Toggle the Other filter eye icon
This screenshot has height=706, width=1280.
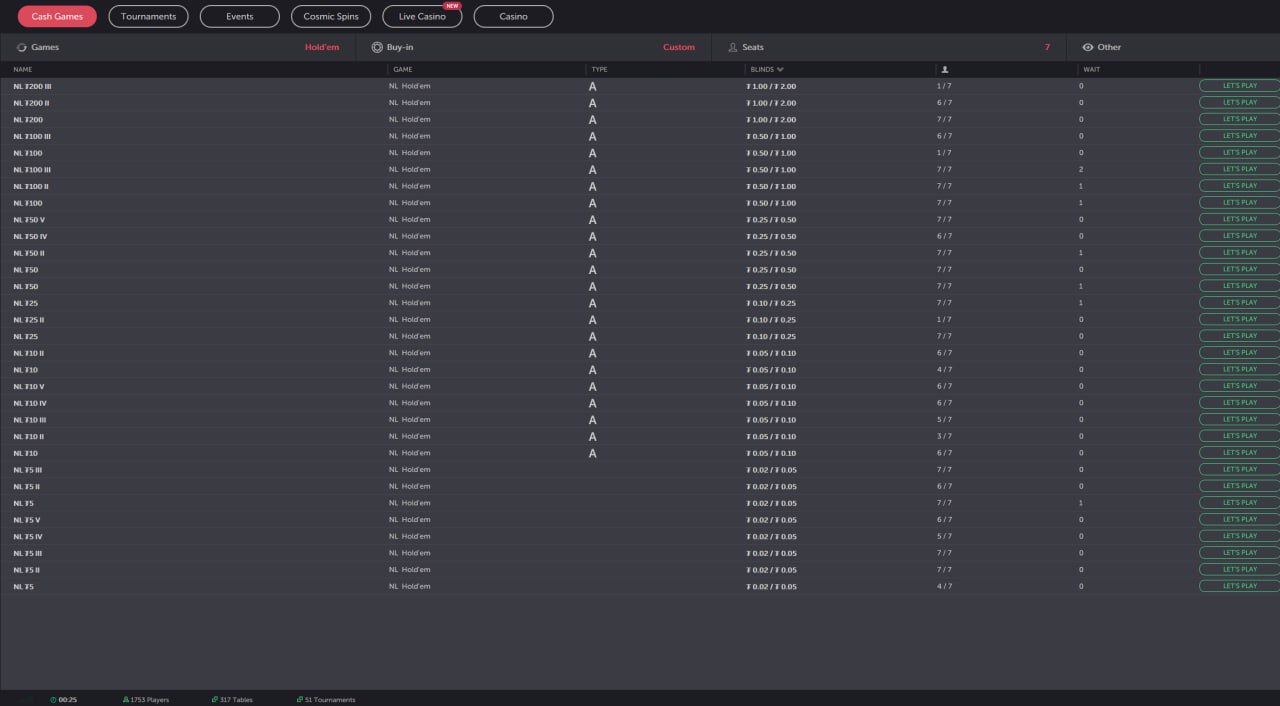[1088, 47]
